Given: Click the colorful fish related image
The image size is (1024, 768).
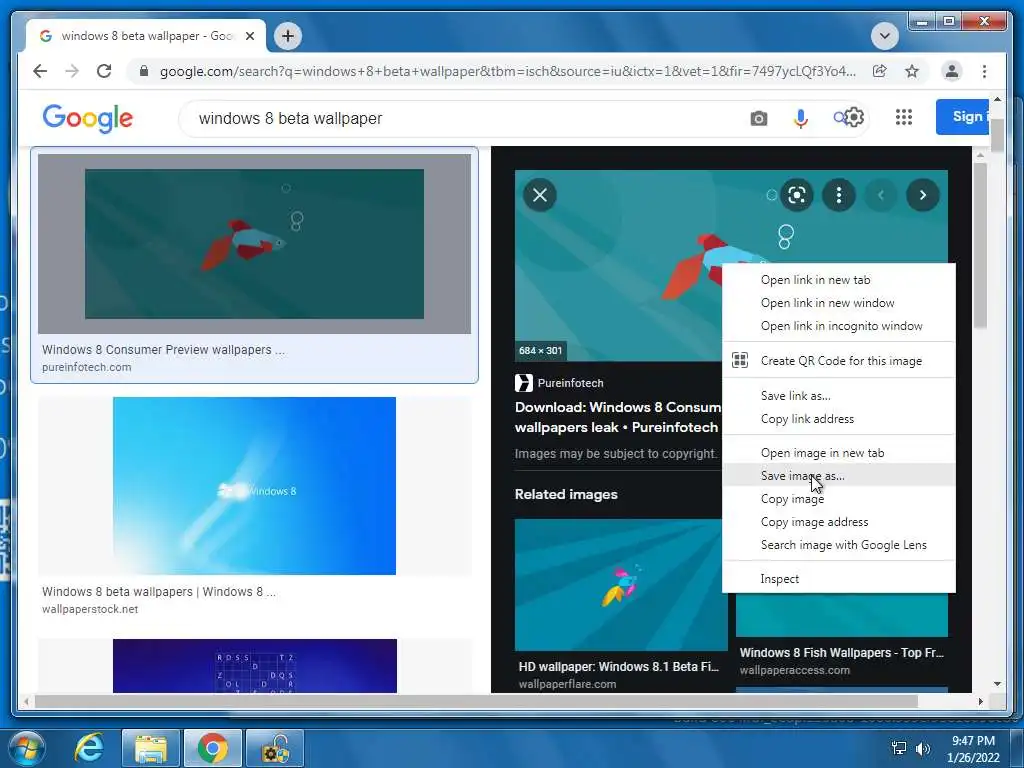Looking at the screenshot, I should (621, 584).
